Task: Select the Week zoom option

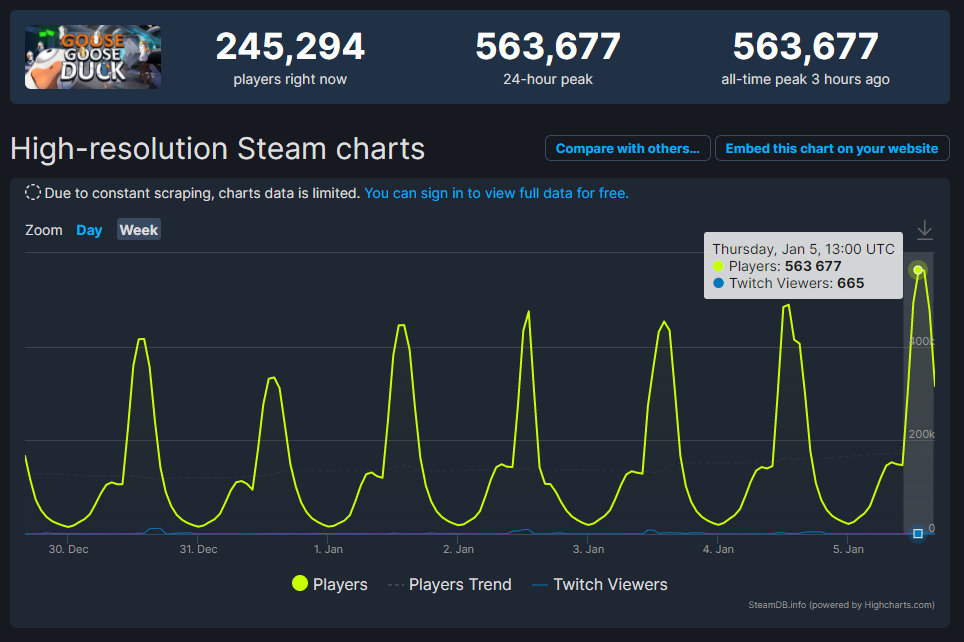Action: [x=139, y=230]
